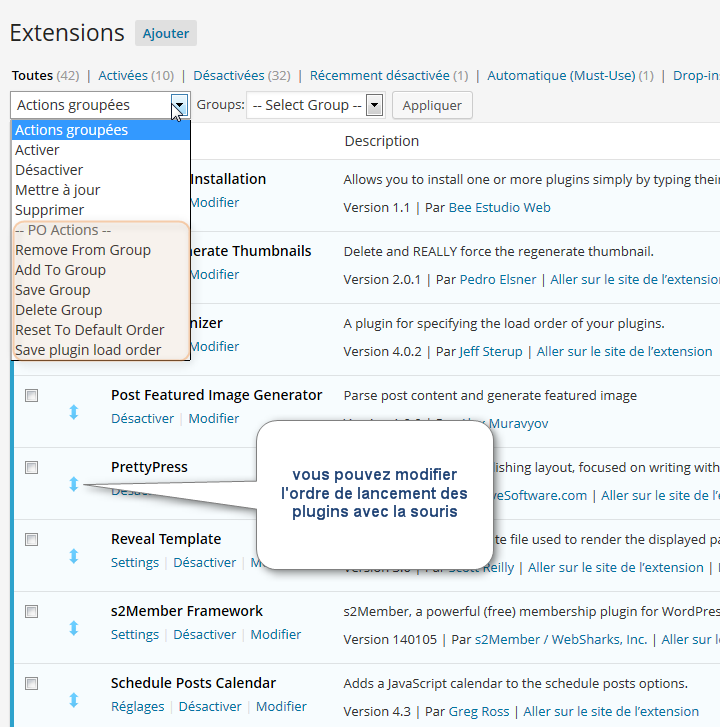Open the Select Group dropdown
The image size is (720, 727).
(x=316, y=105)
